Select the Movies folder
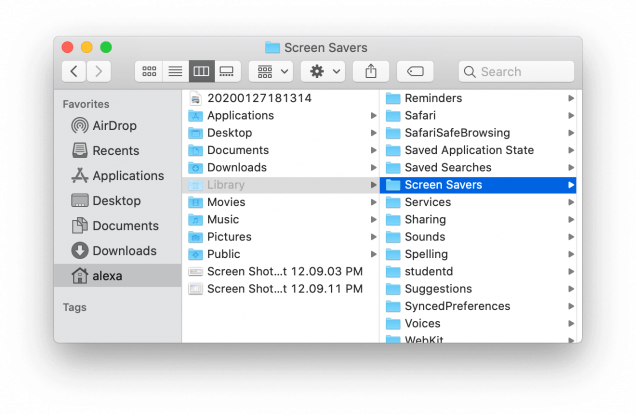This screenshot has width=636, height=414. [x=281, y=202]
